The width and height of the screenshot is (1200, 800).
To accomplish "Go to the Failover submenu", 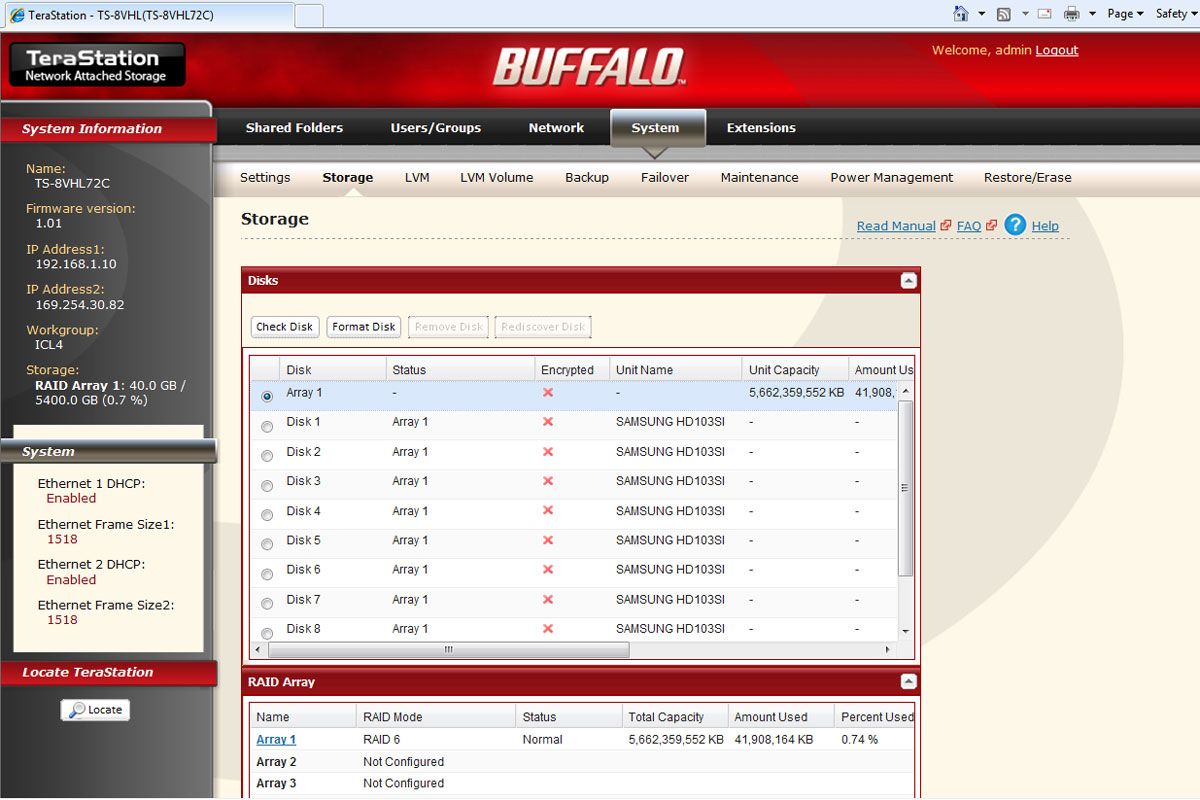I will click(x=665, y=177).
